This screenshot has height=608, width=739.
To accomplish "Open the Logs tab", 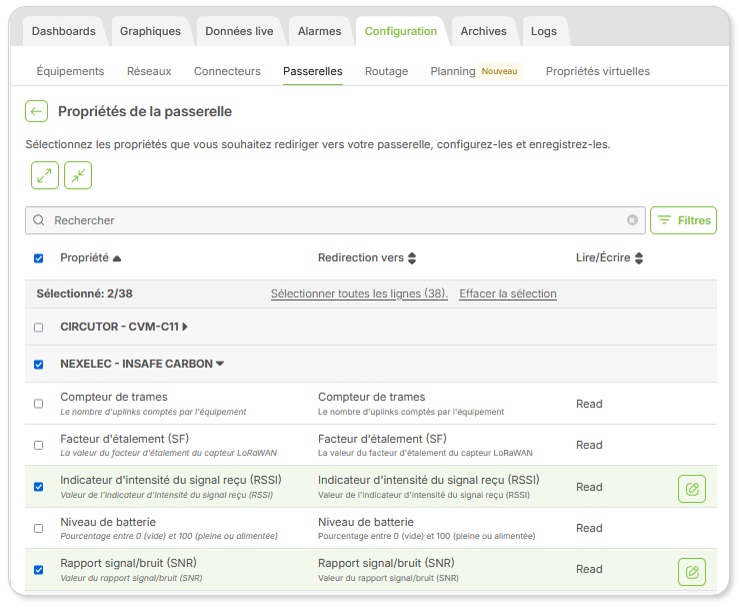I will click(x=544, y=31).
